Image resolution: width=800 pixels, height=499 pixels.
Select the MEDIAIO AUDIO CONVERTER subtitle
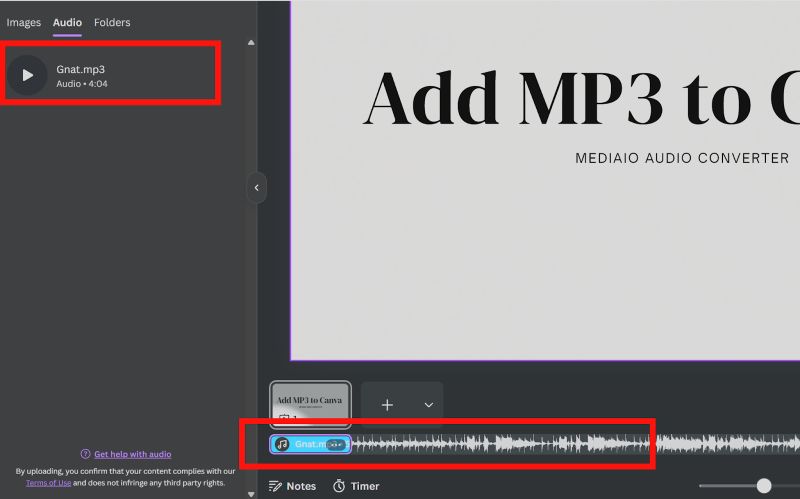pos(682,158)
